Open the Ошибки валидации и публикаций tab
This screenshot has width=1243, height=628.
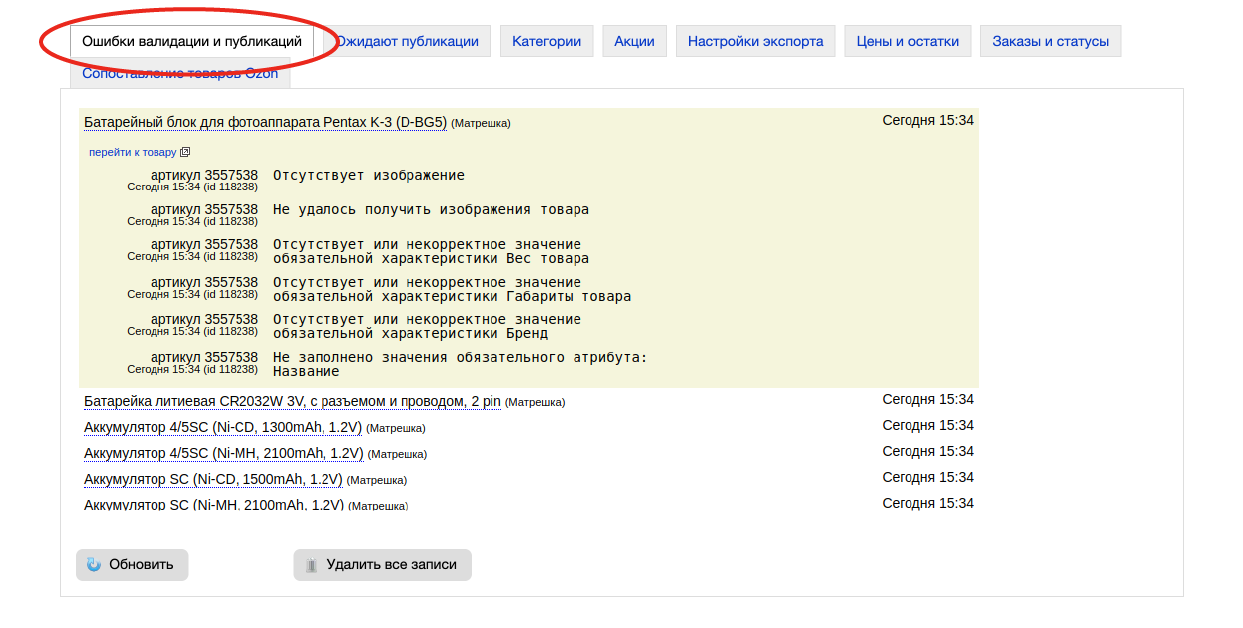[x=192, y=41]
